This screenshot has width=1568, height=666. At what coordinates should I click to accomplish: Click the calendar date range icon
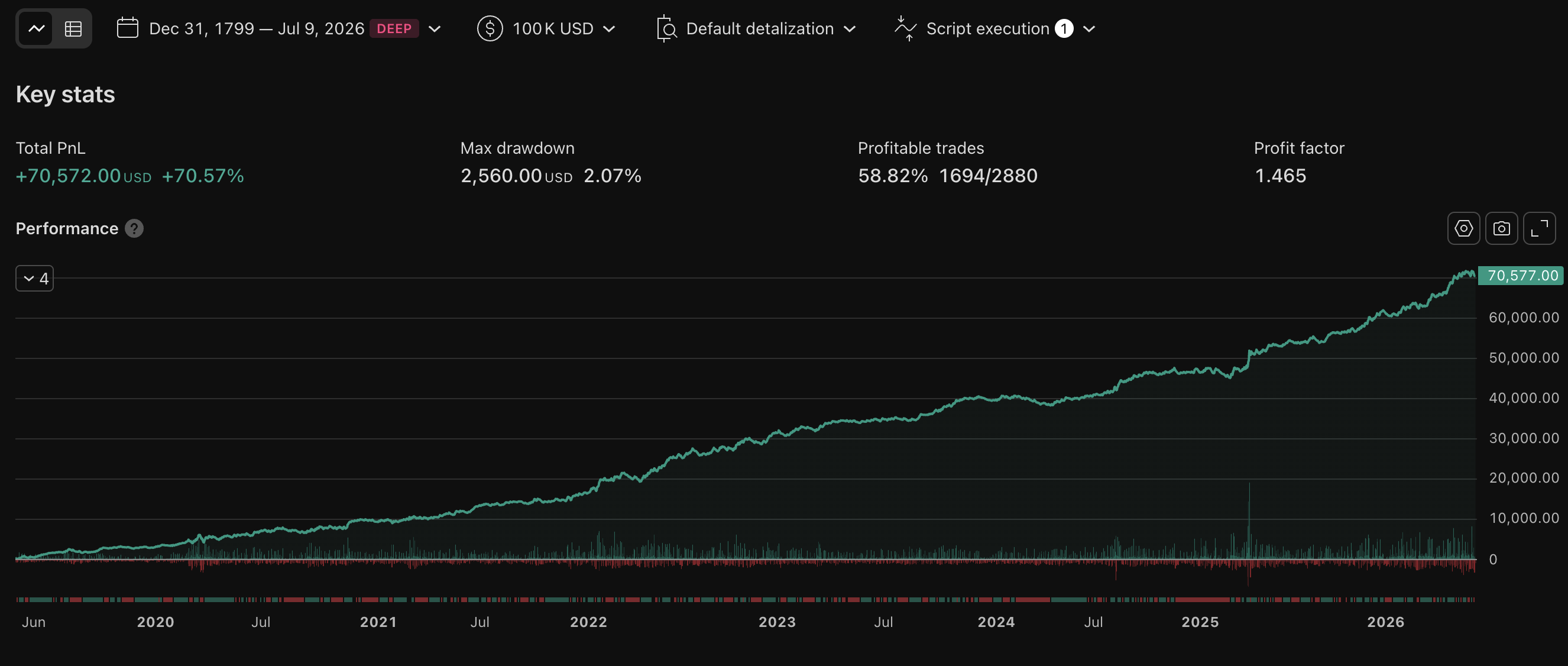click(127, 28)
